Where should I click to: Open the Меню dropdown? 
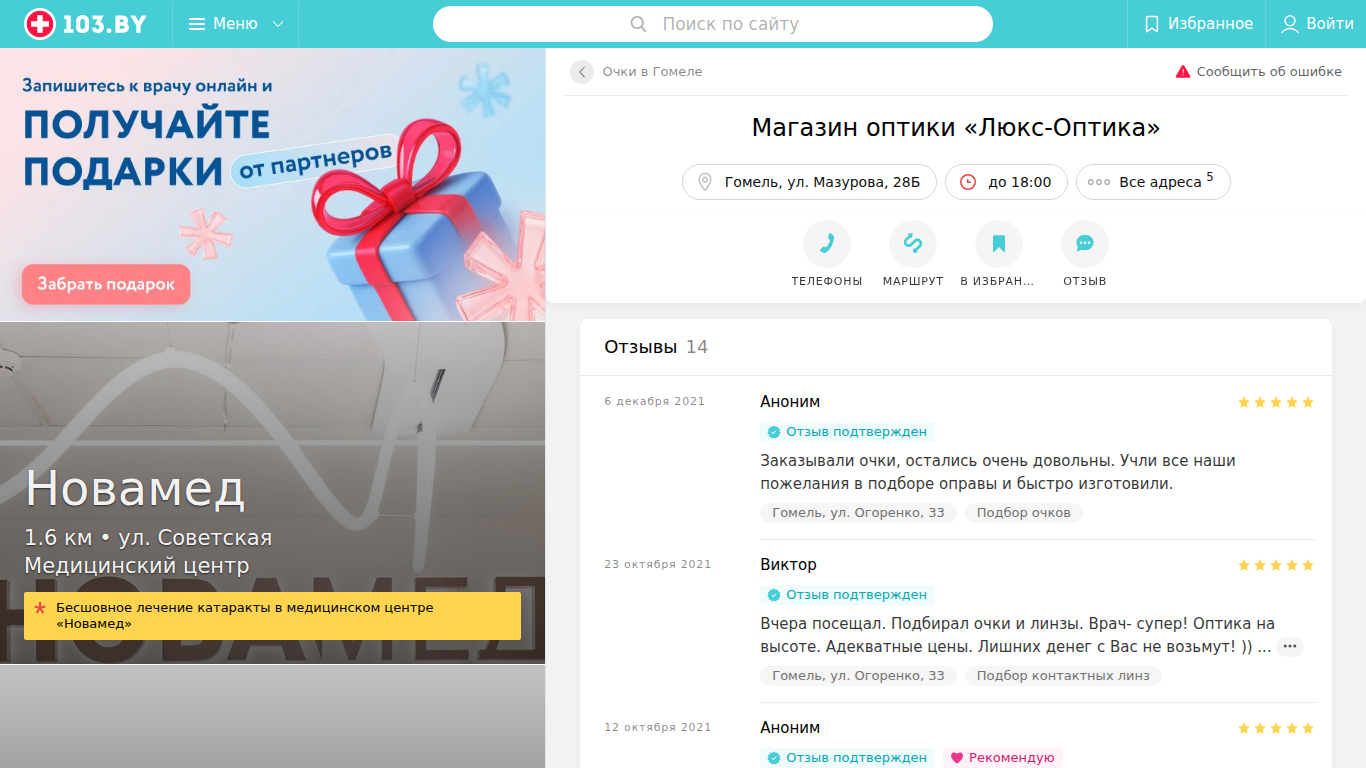click(x=236, y=24)
